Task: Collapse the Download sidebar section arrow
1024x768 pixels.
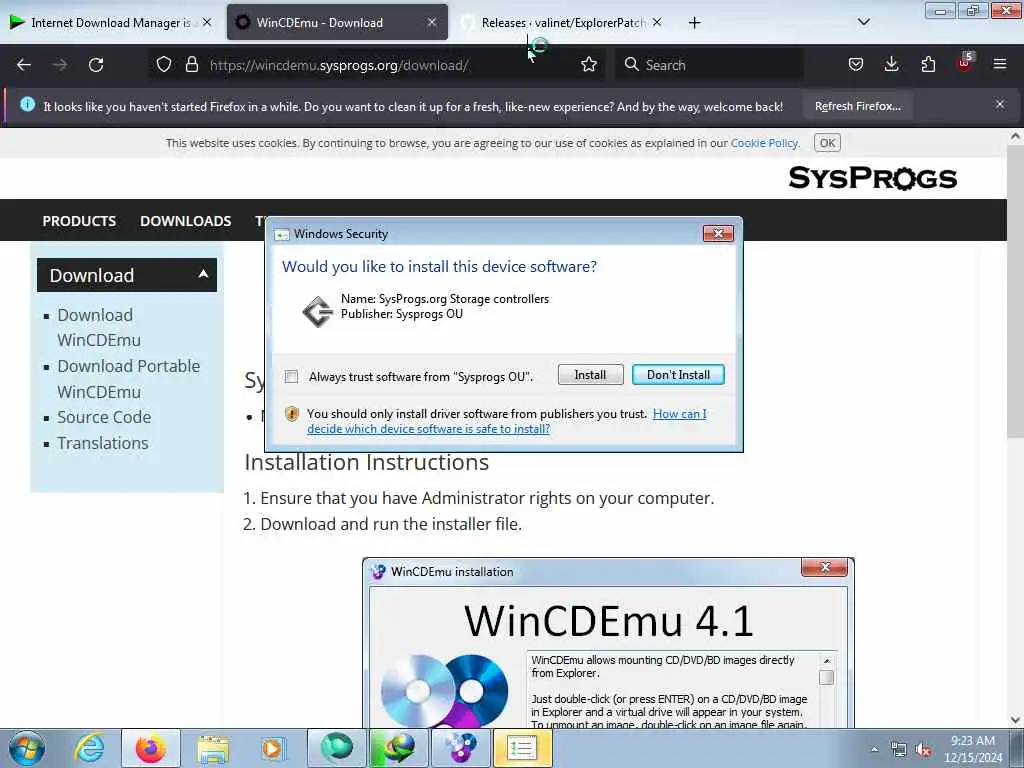Action: 203,274
